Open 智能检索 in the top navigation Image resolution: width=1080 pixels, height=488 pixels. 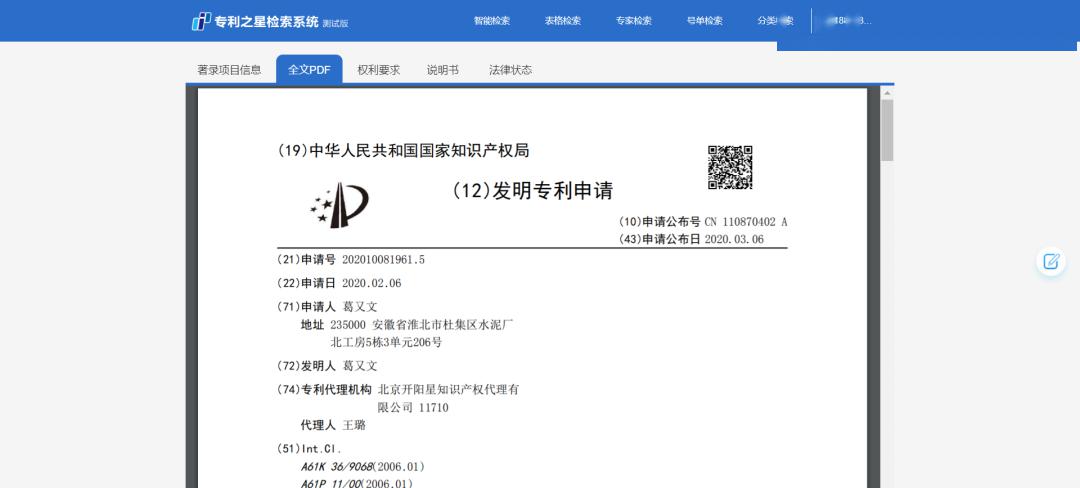point(492,21)
